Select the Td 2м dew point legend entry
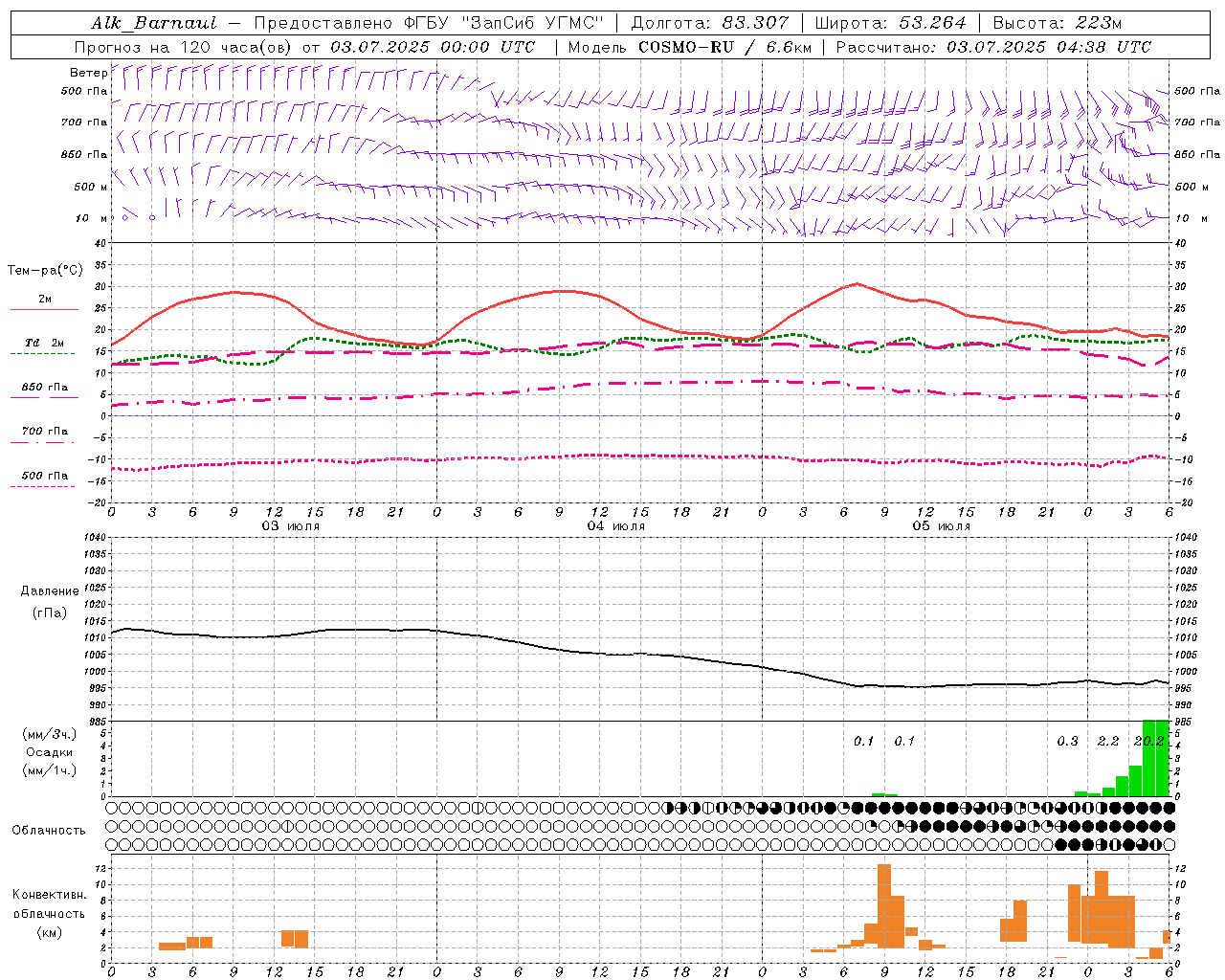The height and width of the screenshot is (980, 1225). [45, 343]
